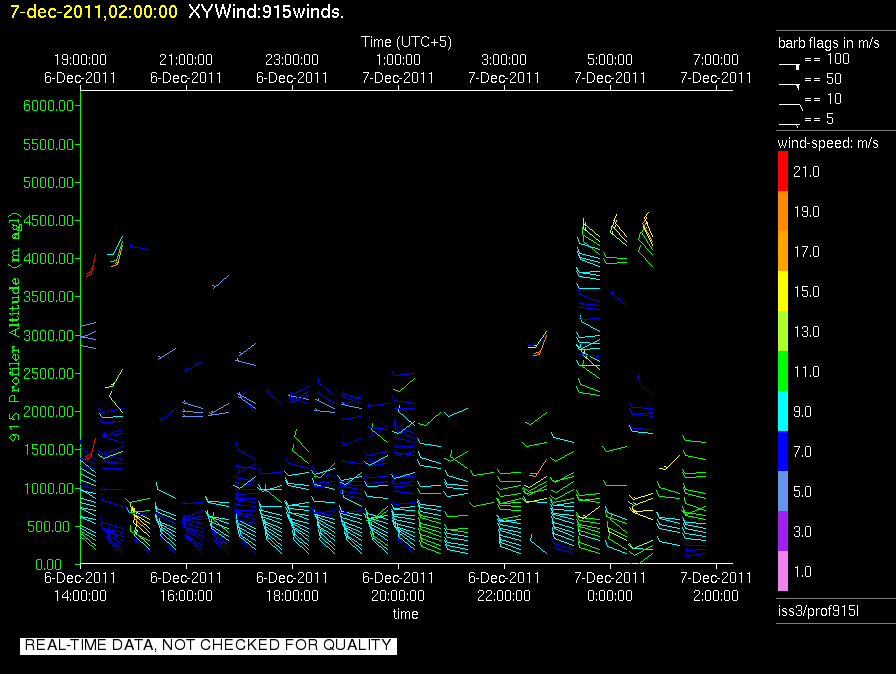Click the 10 m/s barb flag symbol
Viewport: 896px width, 674px height.
pos(791,106)
